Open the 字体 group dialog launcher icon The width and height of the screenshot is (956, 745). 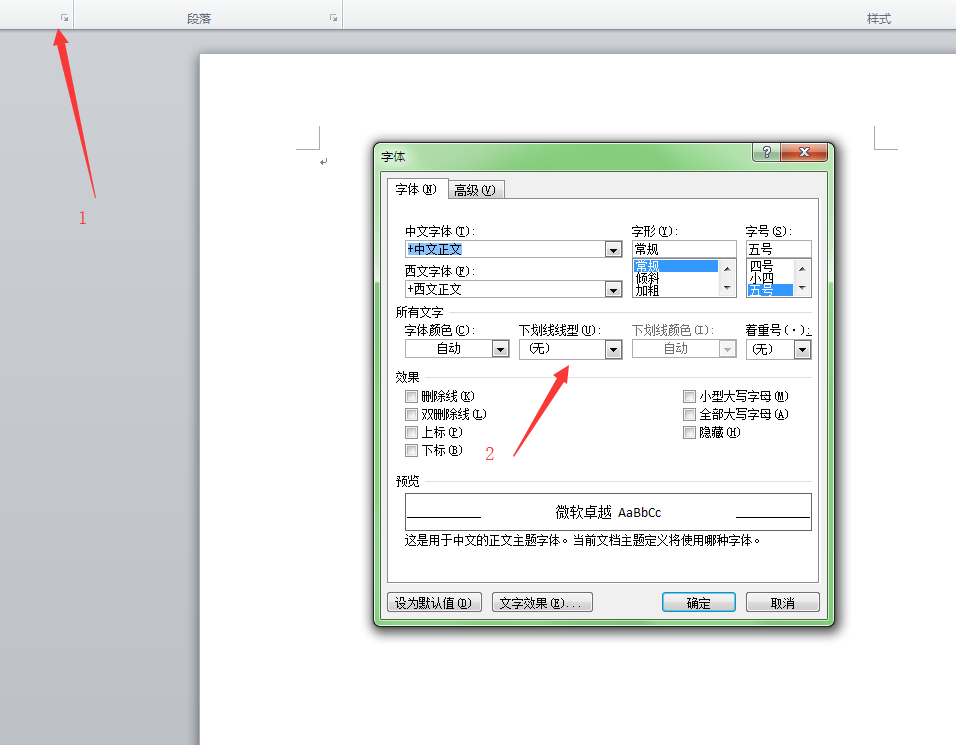63,15
